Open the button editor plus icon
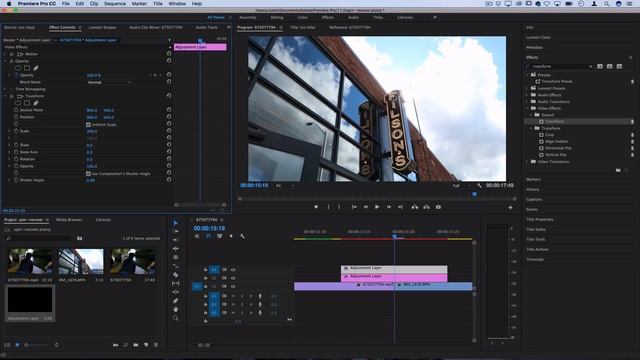The image size is (640, 360). point(510,207)
